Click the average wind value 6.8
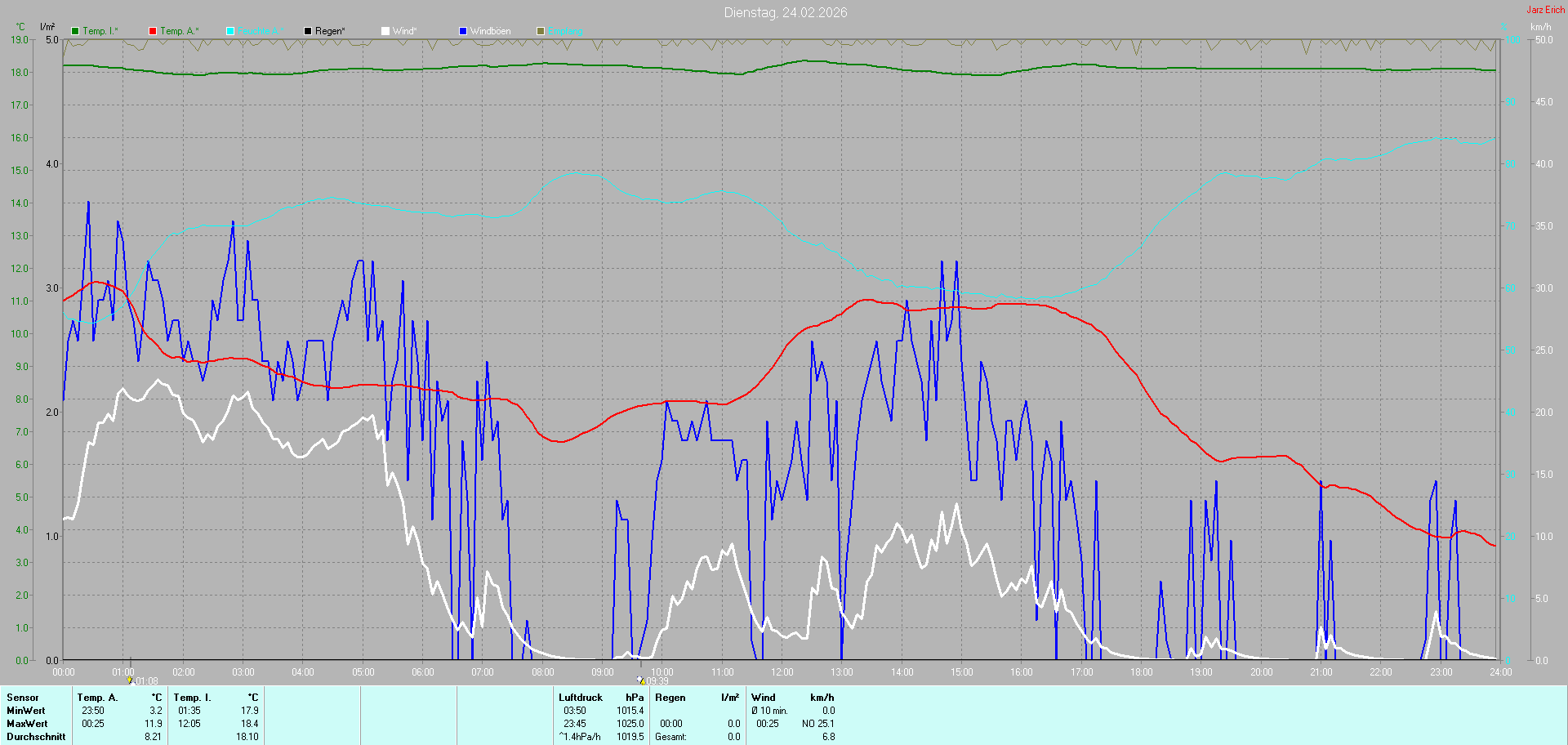The height and width of the screenshot is (745, 1568). pyautogui.click(x=829, y=737)
